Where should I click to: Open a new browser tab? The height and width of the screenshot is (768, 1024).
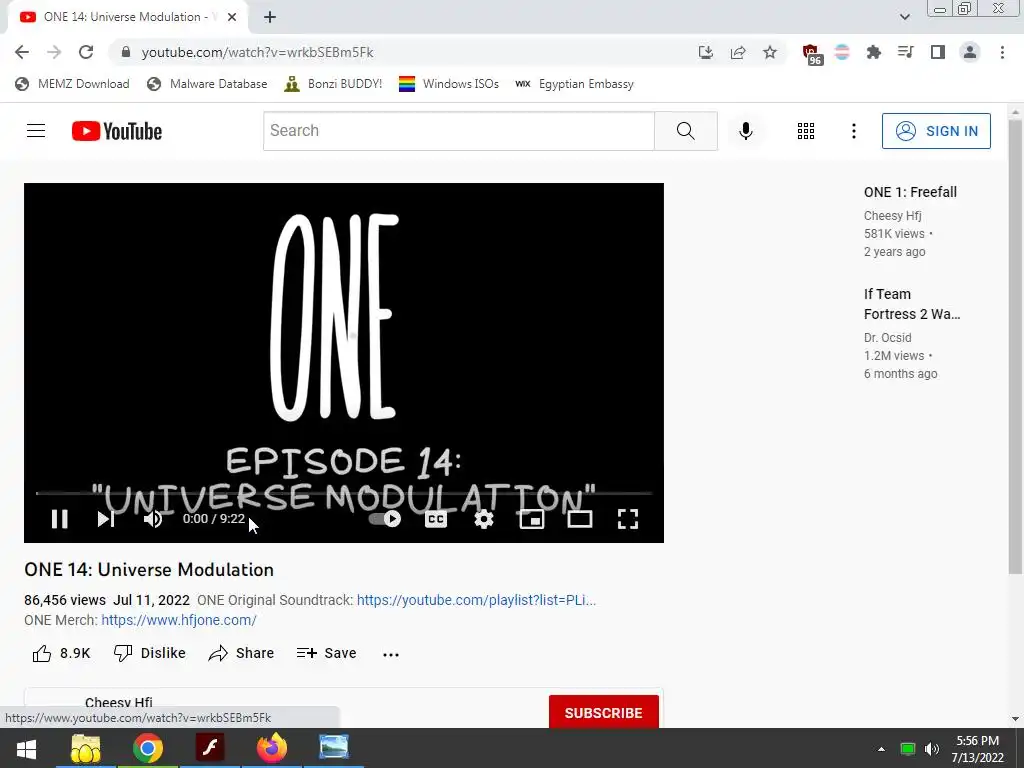(270, 17)
